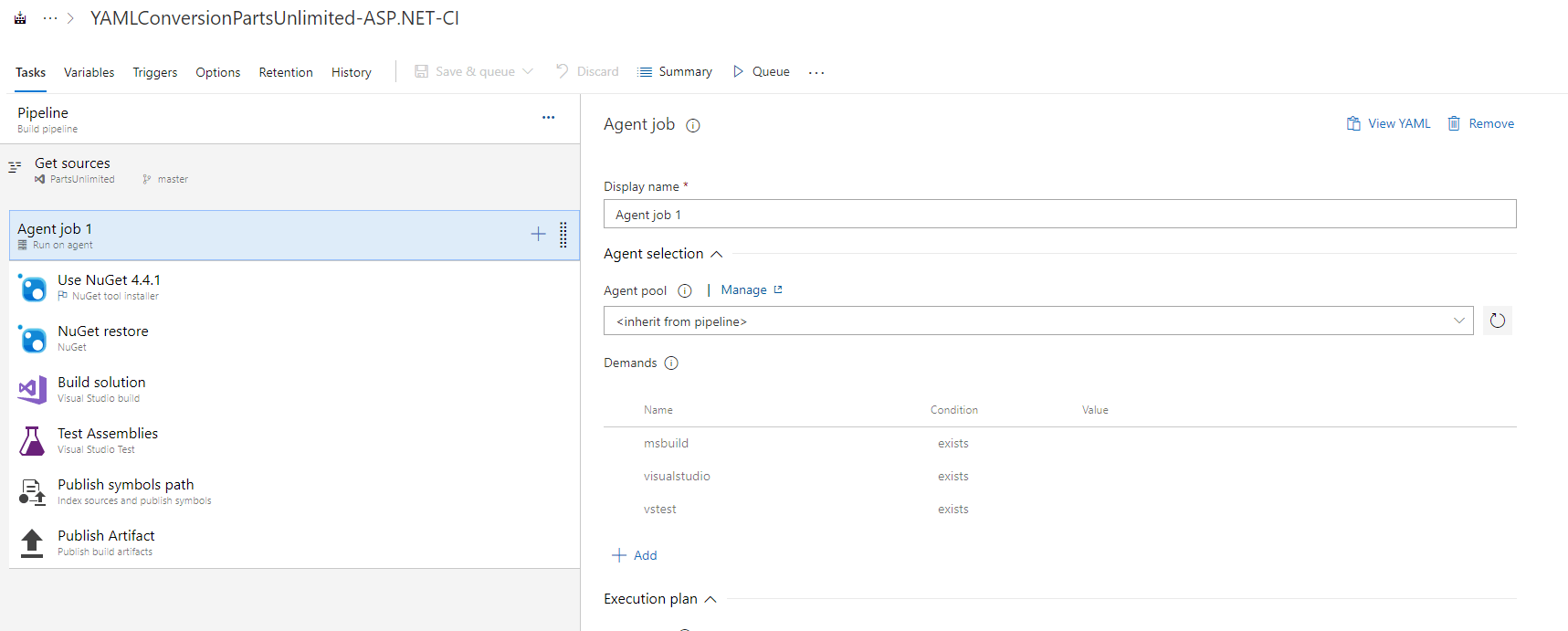Add a new demand

point(635,555)
